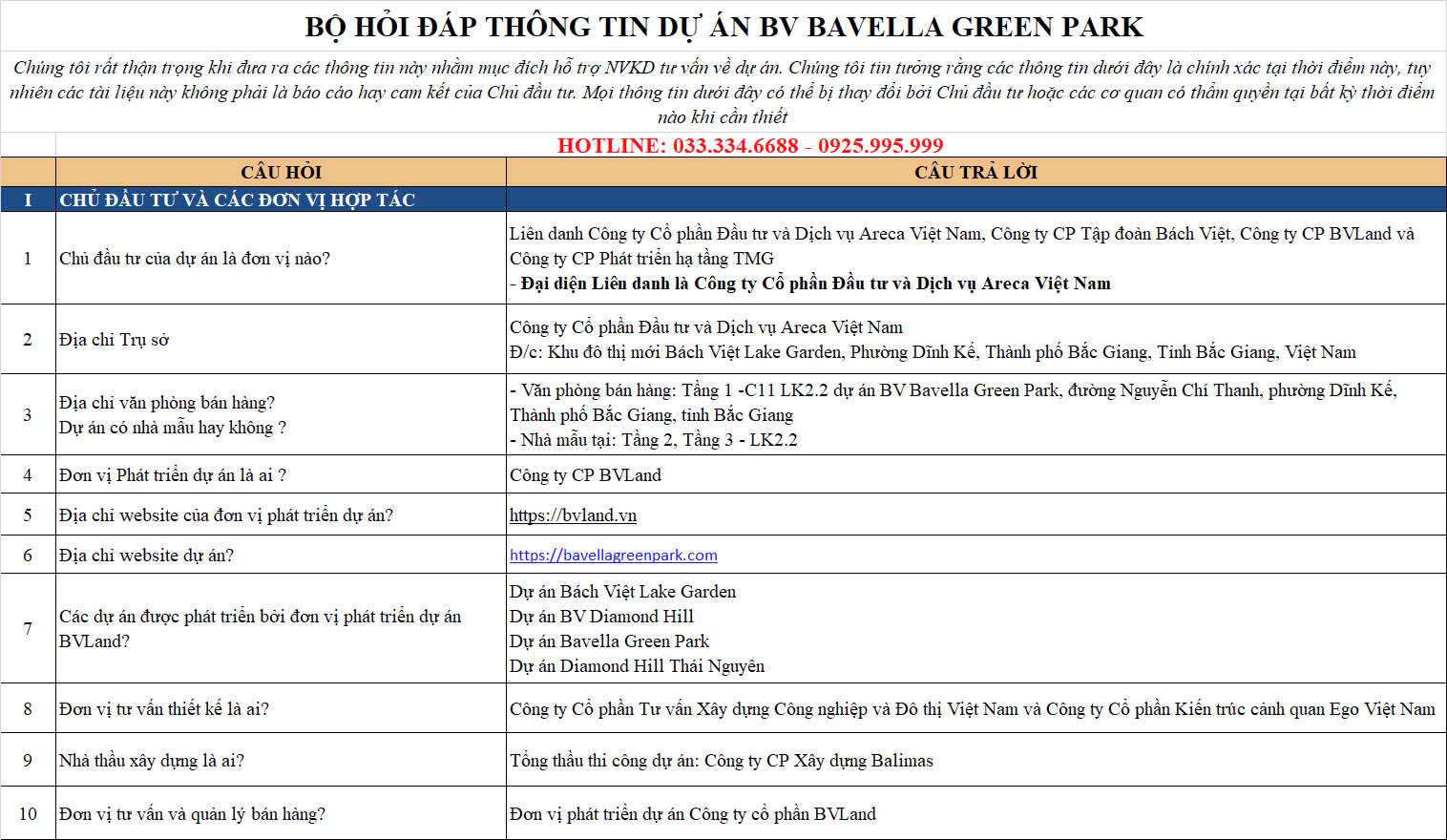Select the CÂU TRẢ LỜI column header

pos(975,172)
